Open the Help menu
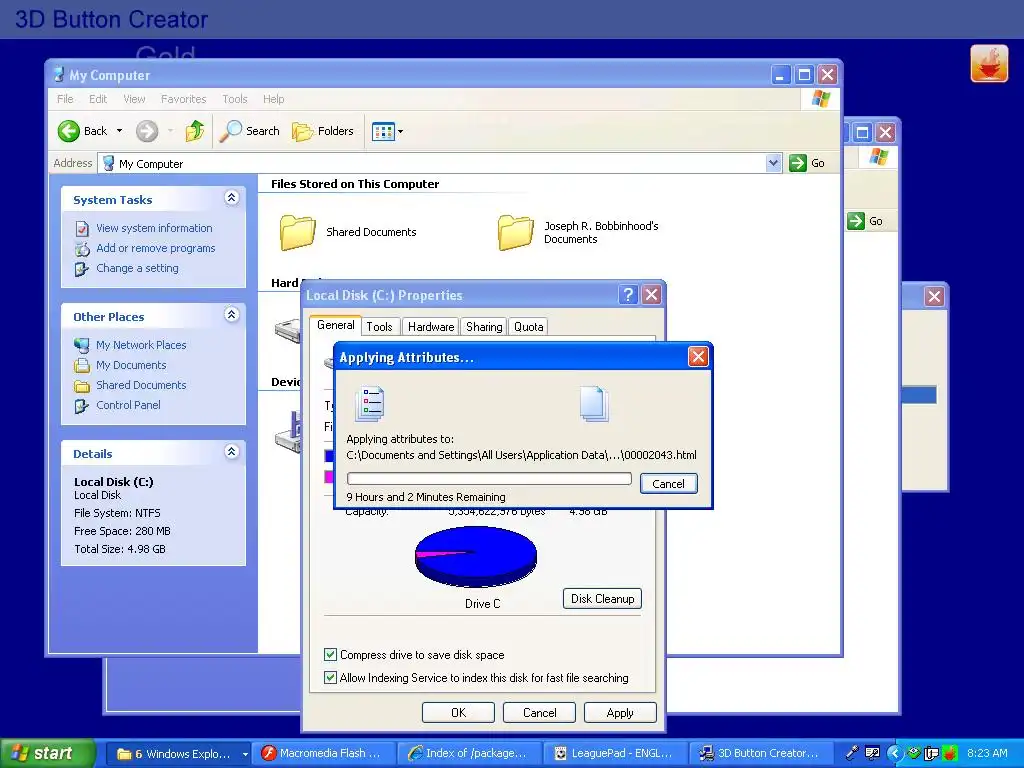The height and width of the screenshot is (768, 1024). coord(274,99)
